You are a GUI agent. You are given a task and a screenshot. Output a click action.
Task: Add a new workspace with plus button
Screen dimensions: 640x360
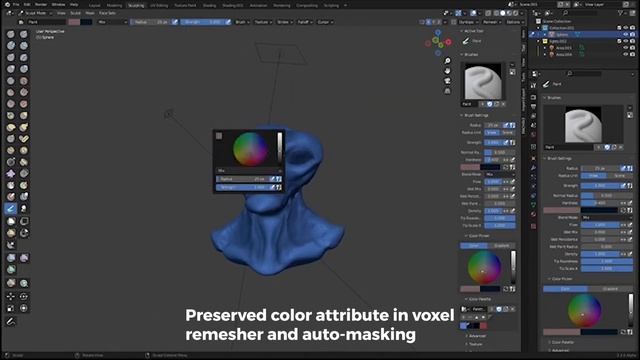tap(345, 5)
